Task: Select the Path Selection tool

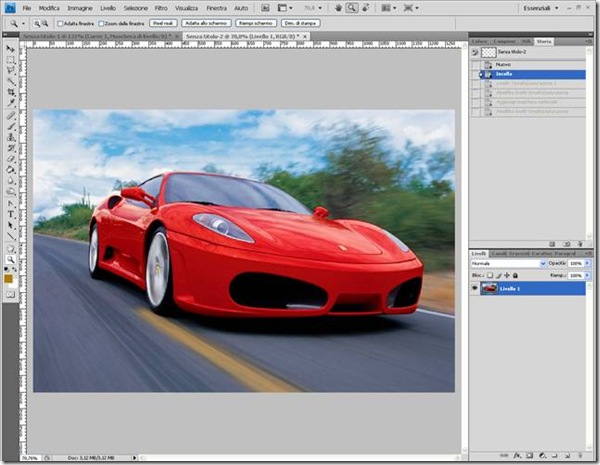Action: pyautogui.click(x=10, y=225)
